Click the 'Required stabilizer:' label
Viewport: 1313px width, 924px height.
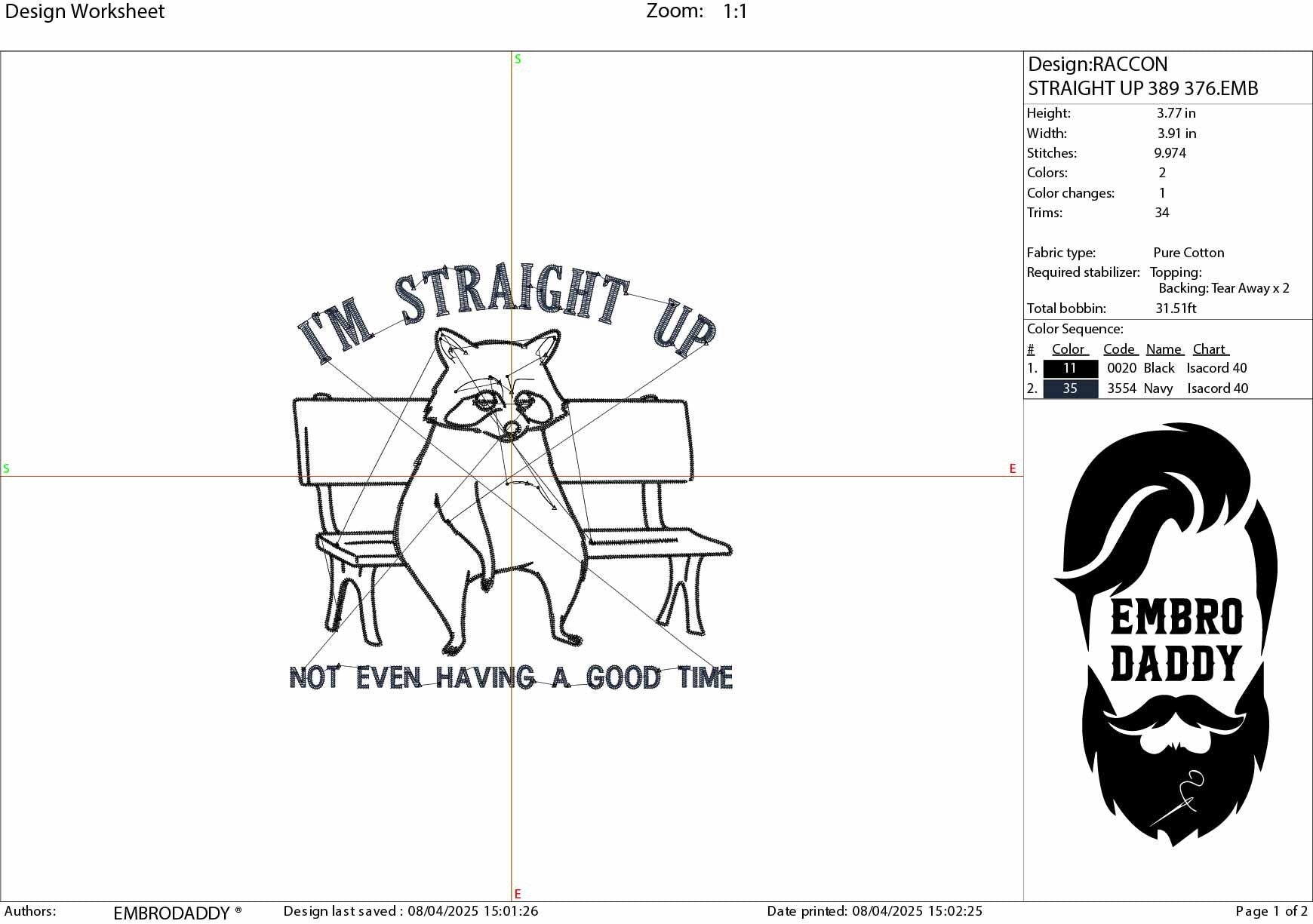click(x=1083, y=272)
